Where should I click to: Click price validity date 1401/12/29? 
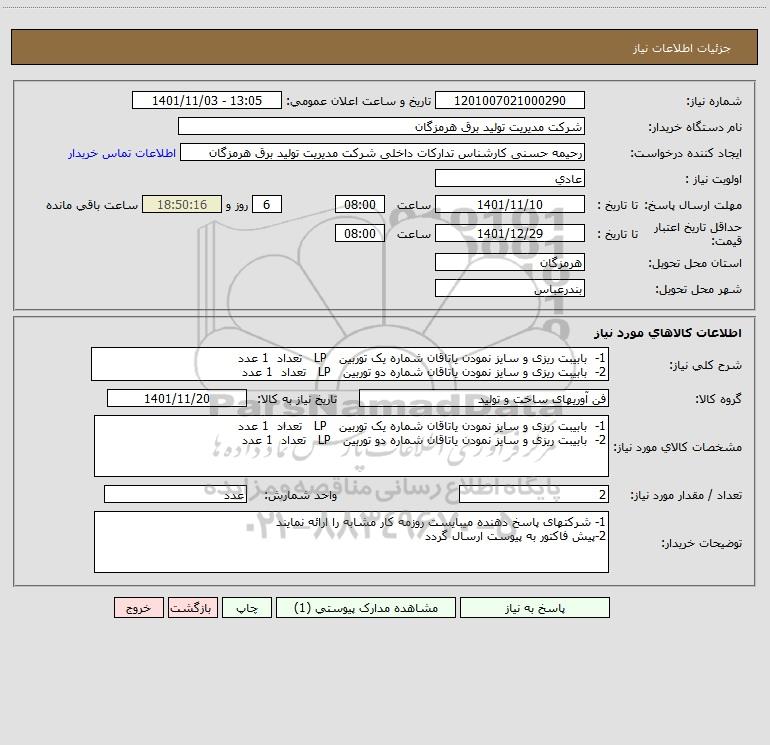(510, 233)
